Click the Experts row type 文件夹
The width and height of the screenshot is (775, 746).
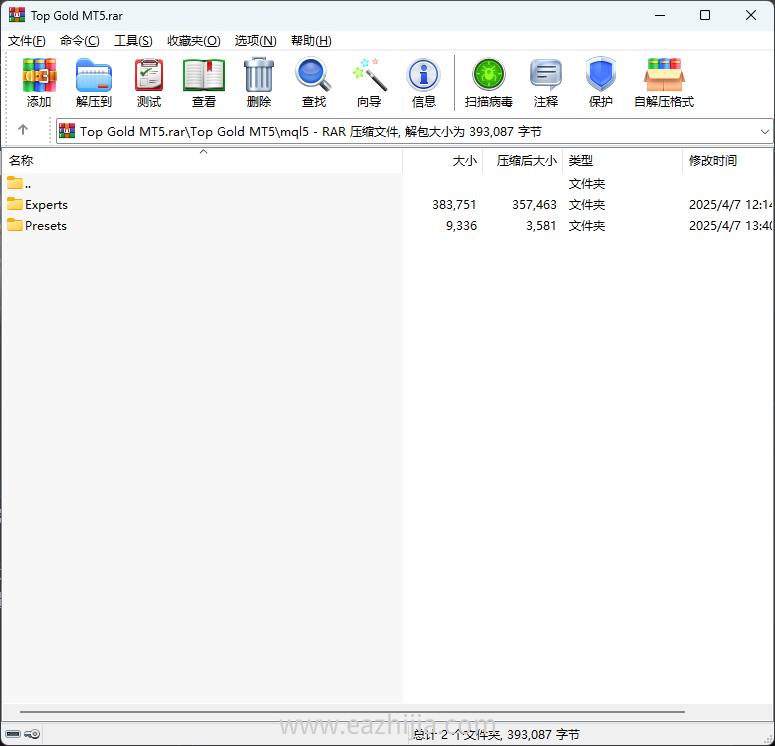(x=587, y=205)
